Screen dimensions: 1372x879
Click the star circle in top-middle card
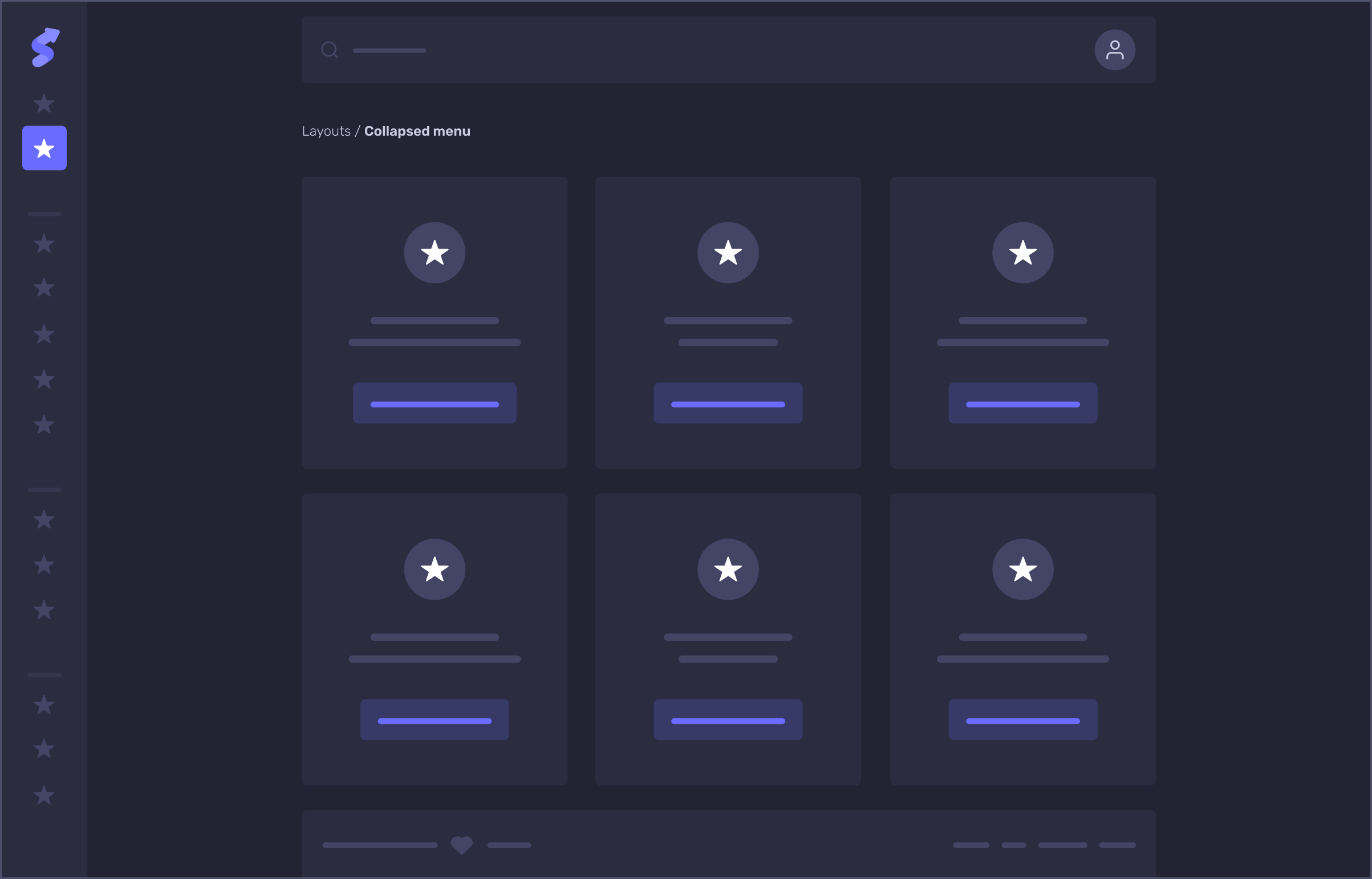[x=728, y=253]
